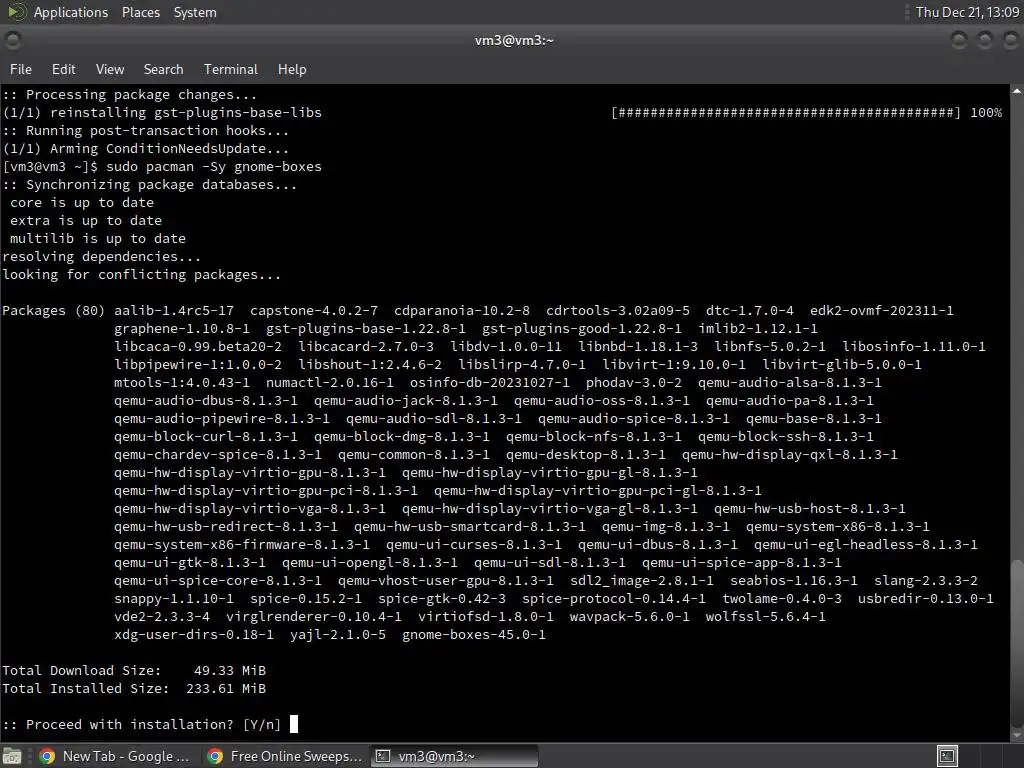
Task: Open the File menu
Action: click(20, 69)
